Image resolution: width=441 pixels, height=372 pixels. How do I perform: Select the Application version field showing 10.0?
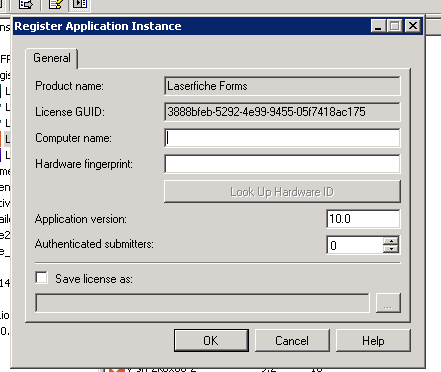tap(363, 219)
